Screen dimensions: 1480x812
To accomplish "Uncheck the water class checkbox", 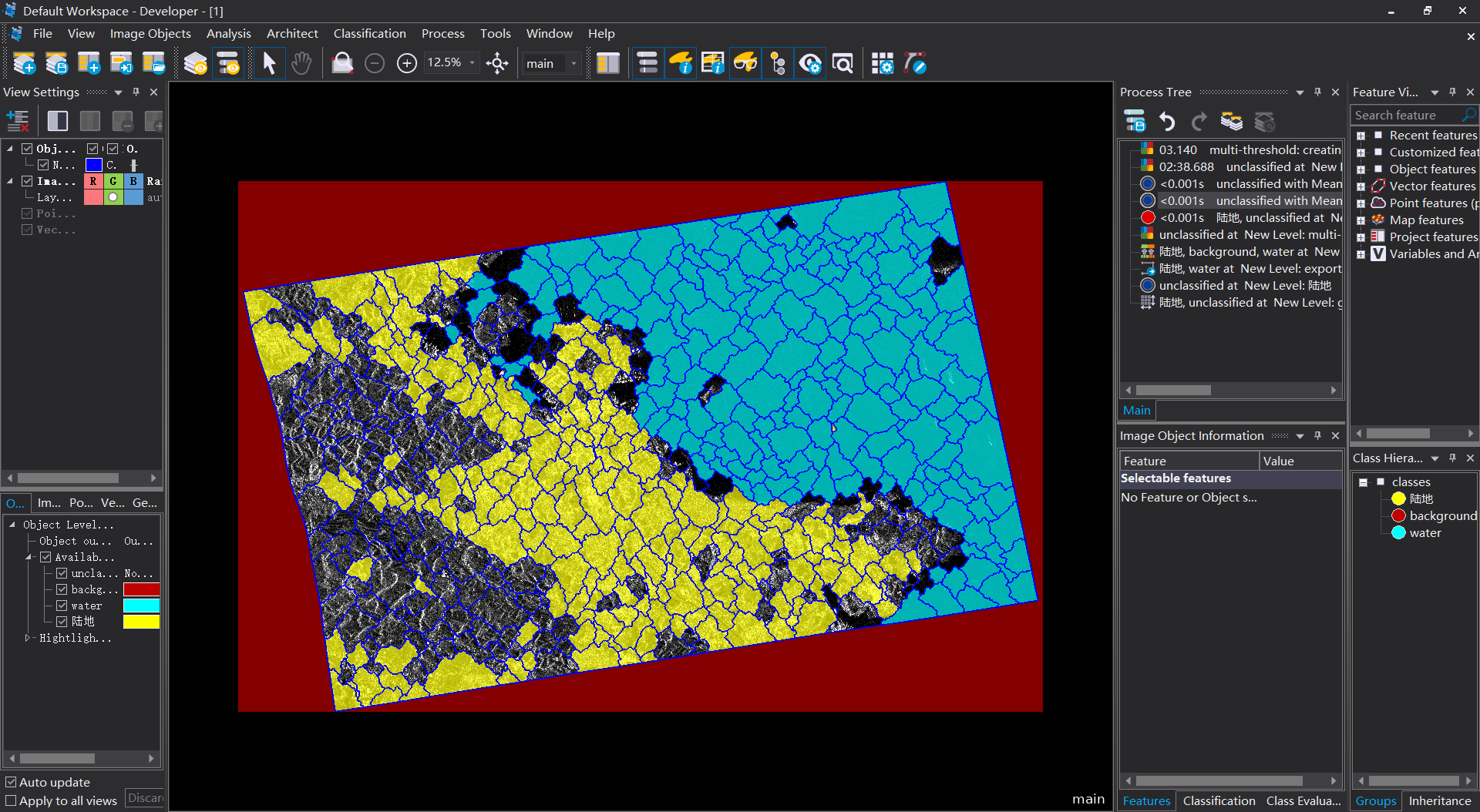I will point(62,606).
